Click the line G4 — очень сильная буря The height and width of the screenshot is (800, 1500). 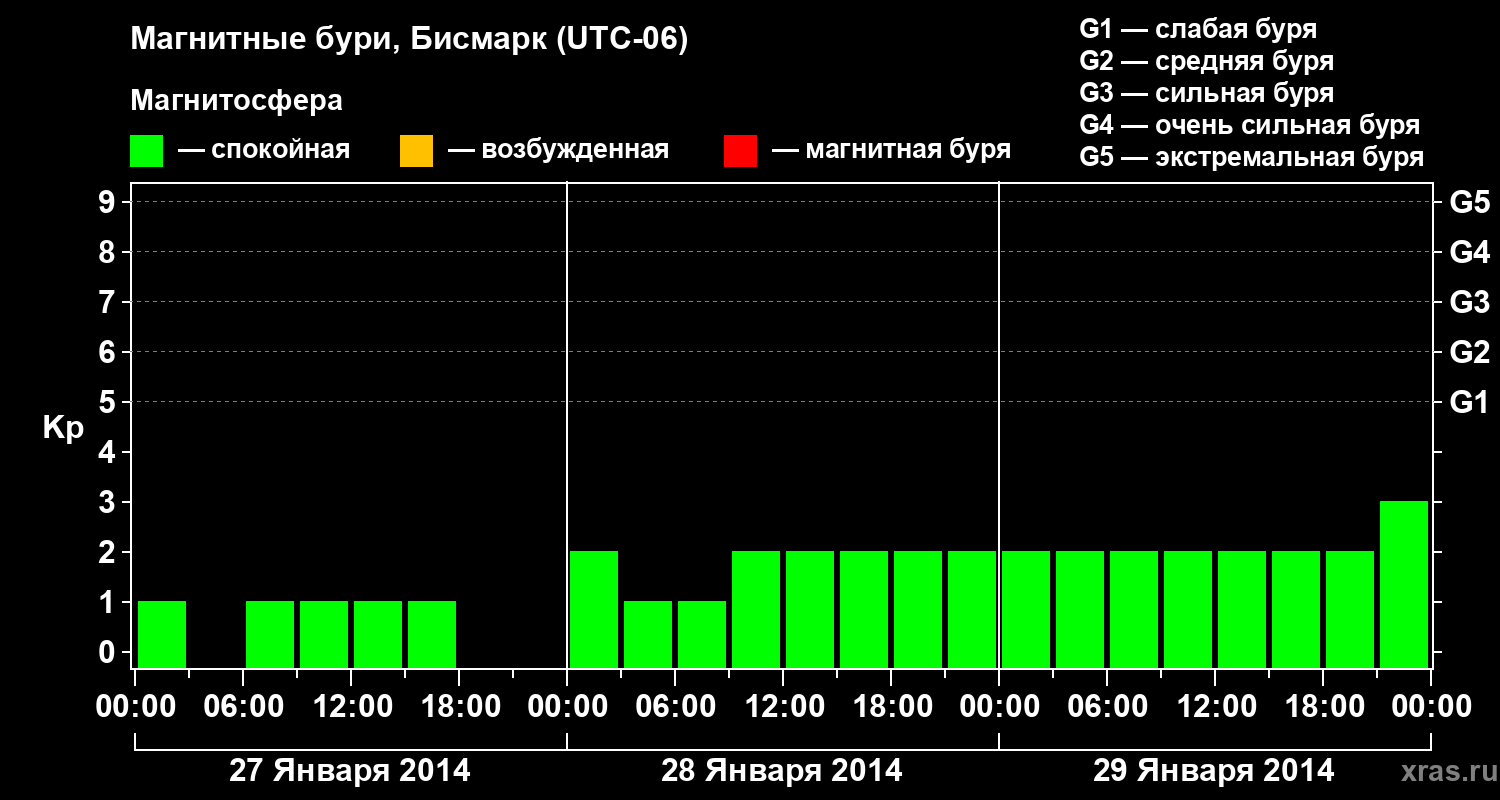click(x=1250, y=125)
